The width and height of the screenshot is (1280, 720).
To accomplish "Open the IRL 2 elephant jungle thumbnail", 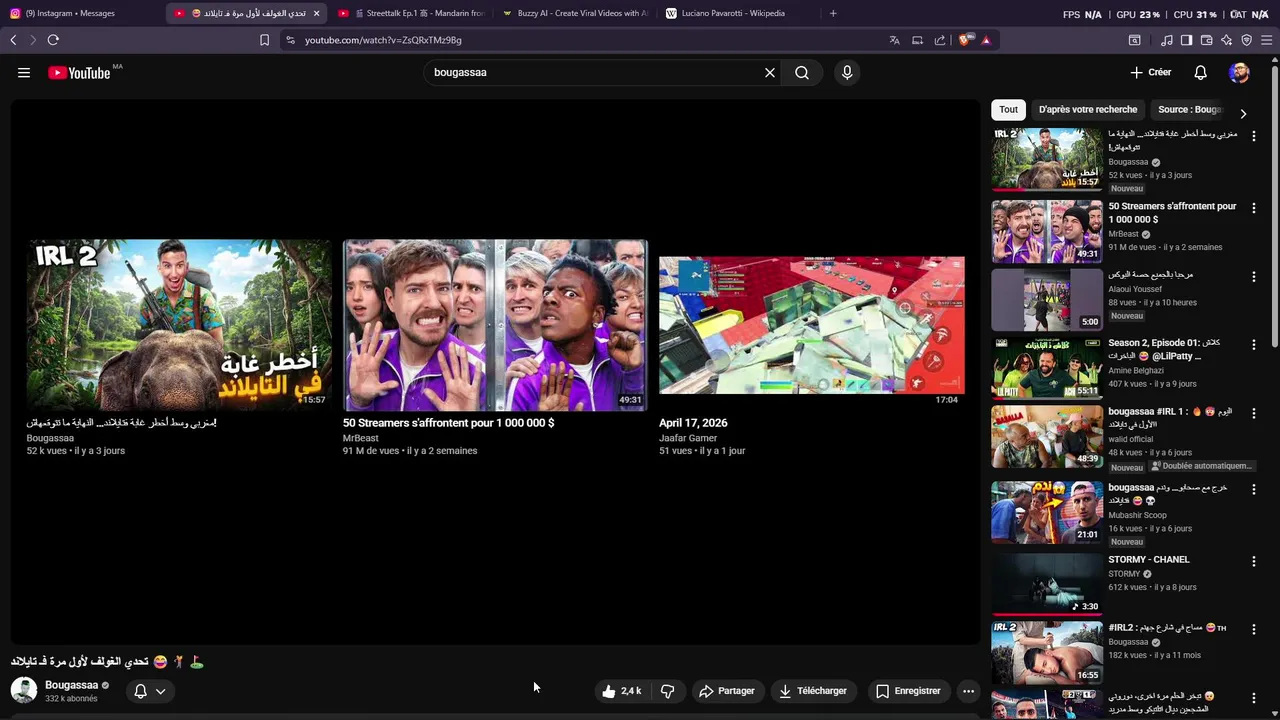I will (x=179, y=325).
